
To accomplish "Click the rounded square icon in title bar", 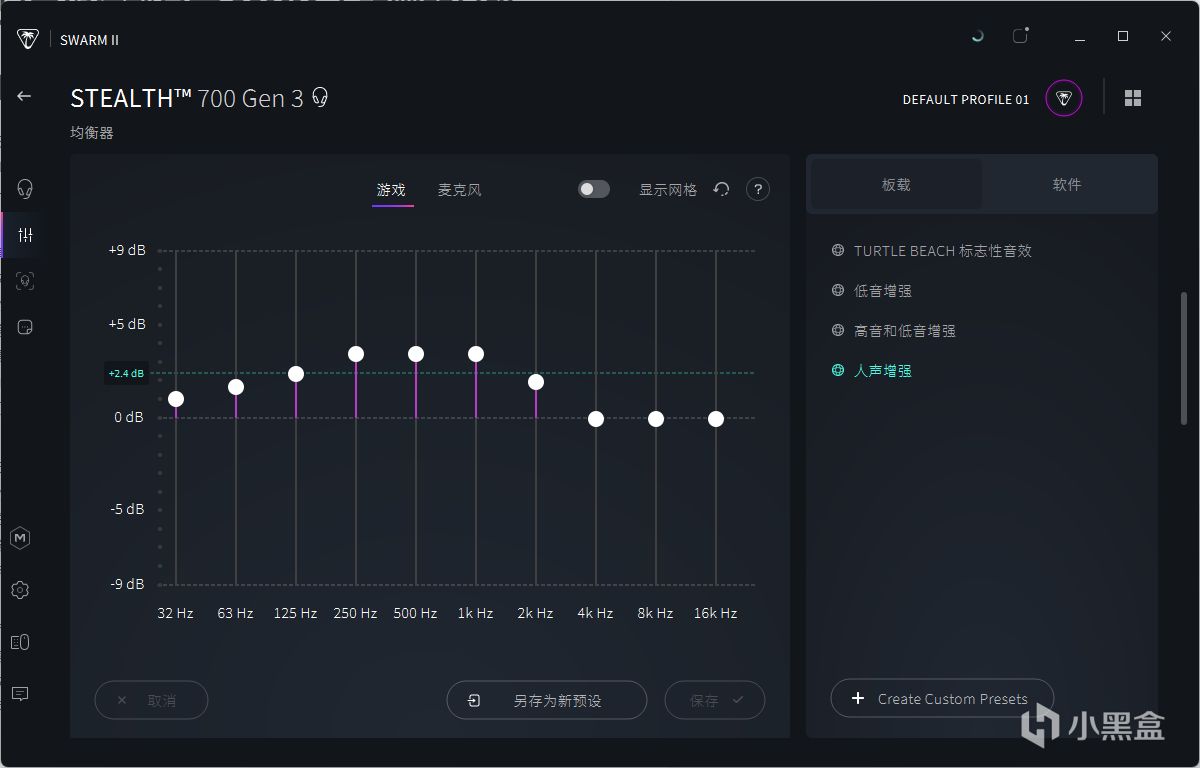I will pyautogui.click(x=1020, y=36).
